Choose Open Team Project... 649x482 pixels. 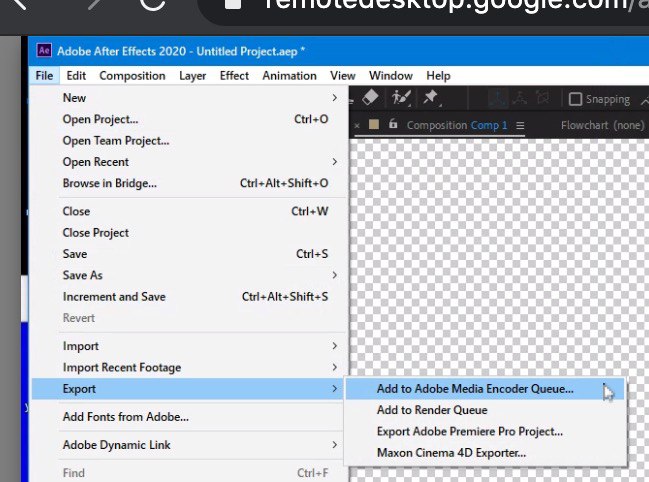tap(188, 141)
